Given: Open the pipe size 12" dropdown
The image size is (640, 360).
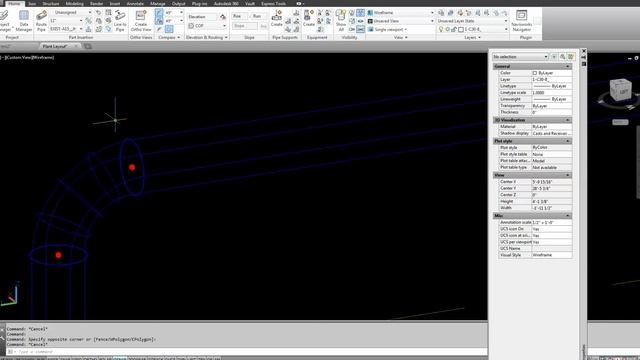Looking at the screenshot, I should click(x=81, y=20).
